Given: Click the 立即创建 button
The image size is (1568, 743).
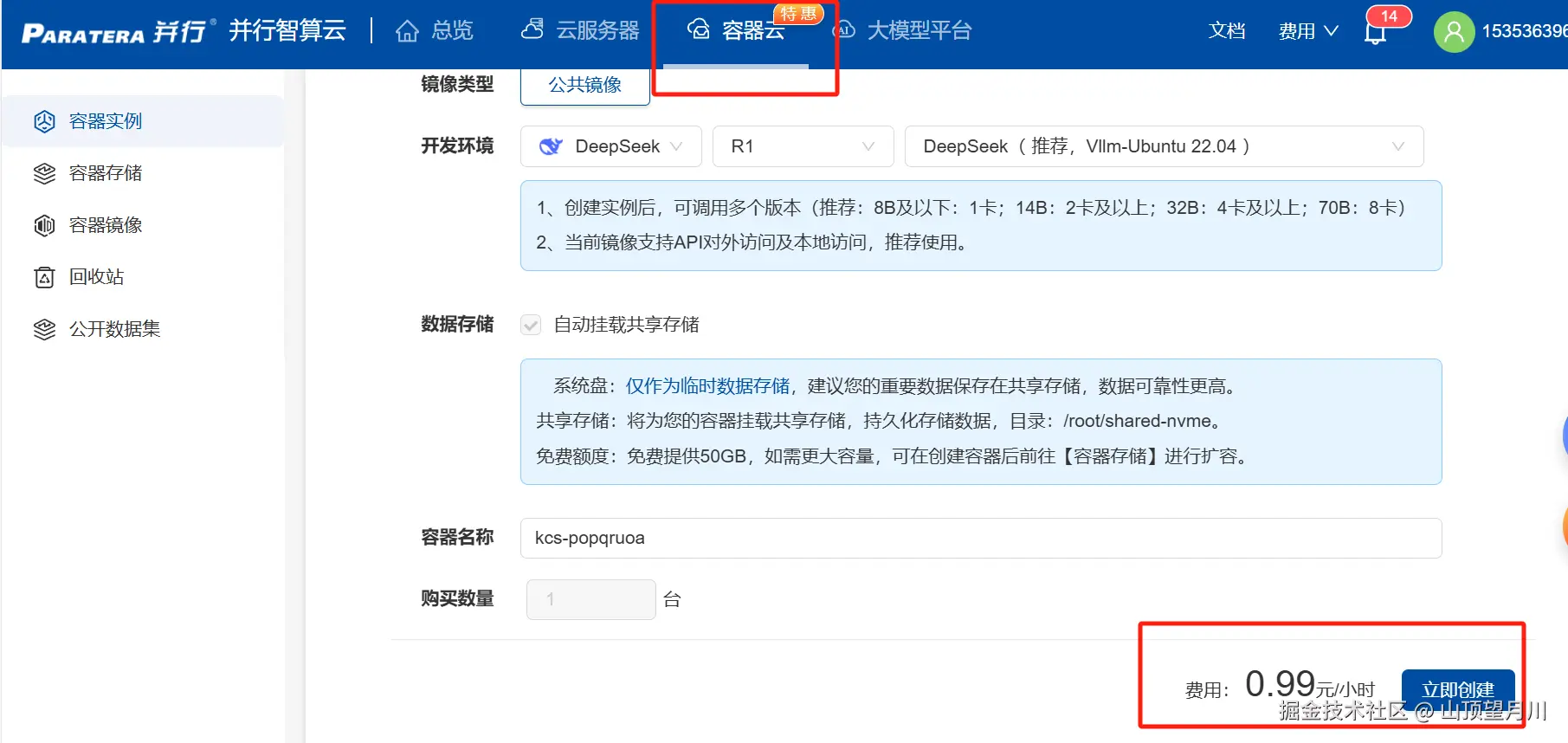Looking at the screenshot, I should 1458,690.
